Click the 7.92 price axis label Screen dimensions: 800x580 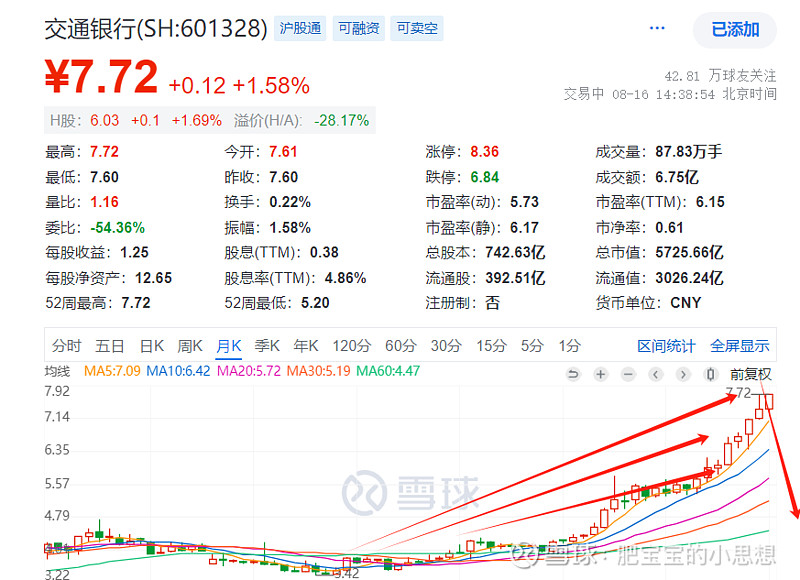(57, 391)
